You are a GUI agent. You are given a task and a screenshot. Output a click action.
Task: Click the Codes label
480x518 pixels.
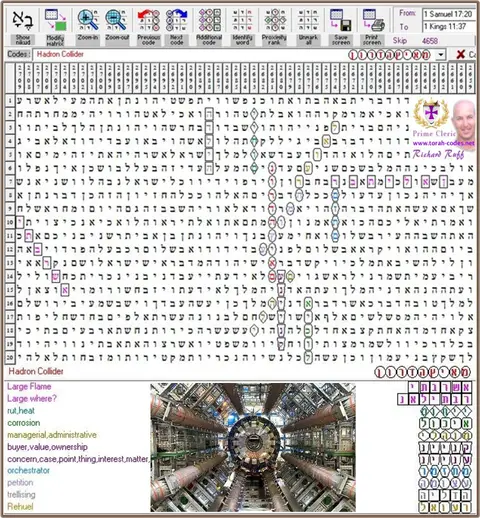pos(19,54)
